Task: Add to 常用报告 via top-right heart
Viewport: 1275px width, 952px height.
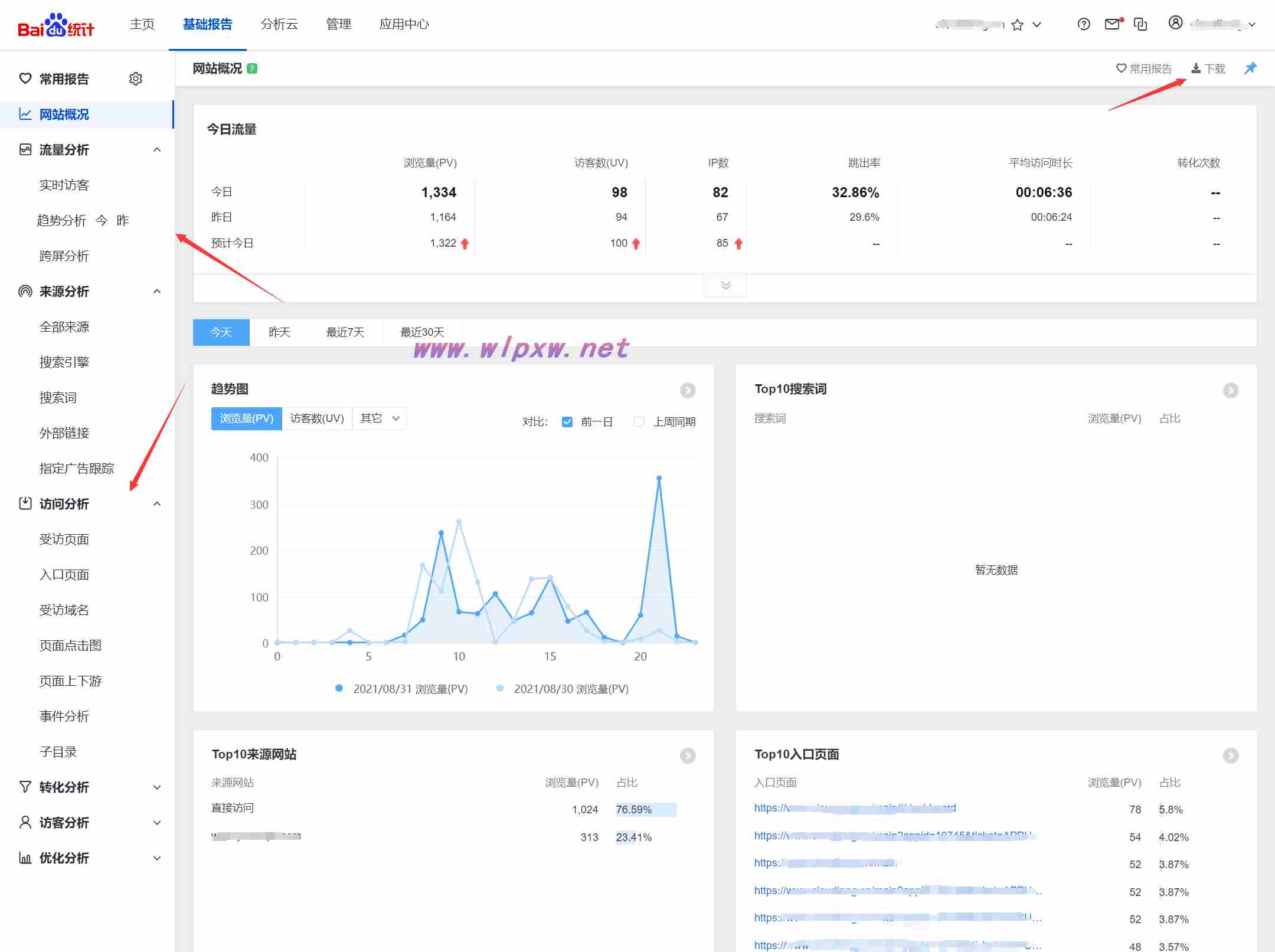Action: (x=1143, y=68)
